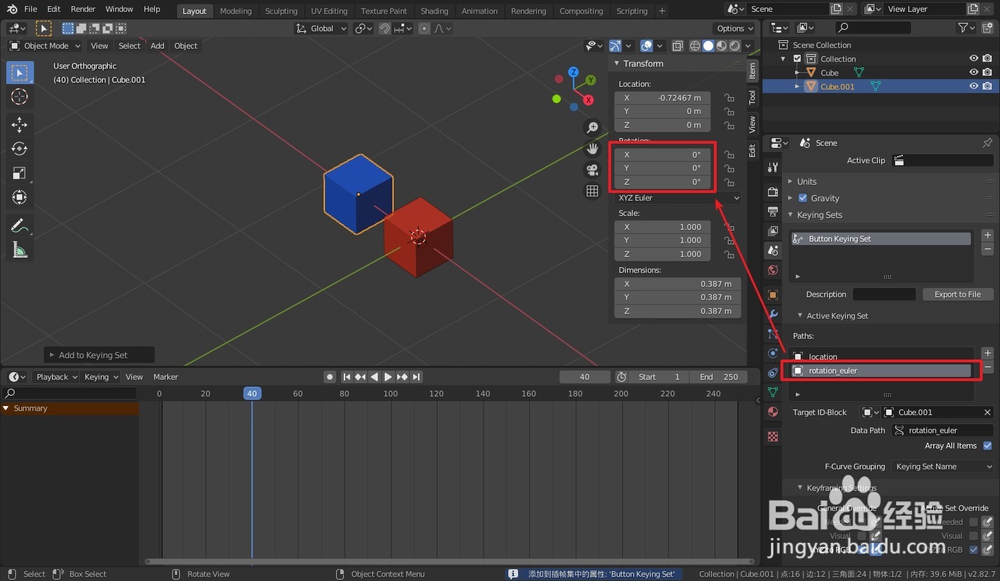Screen dimensions: 1000x581
Task: Toggle X-ray display in viewport header
Action: pos(677,46)
